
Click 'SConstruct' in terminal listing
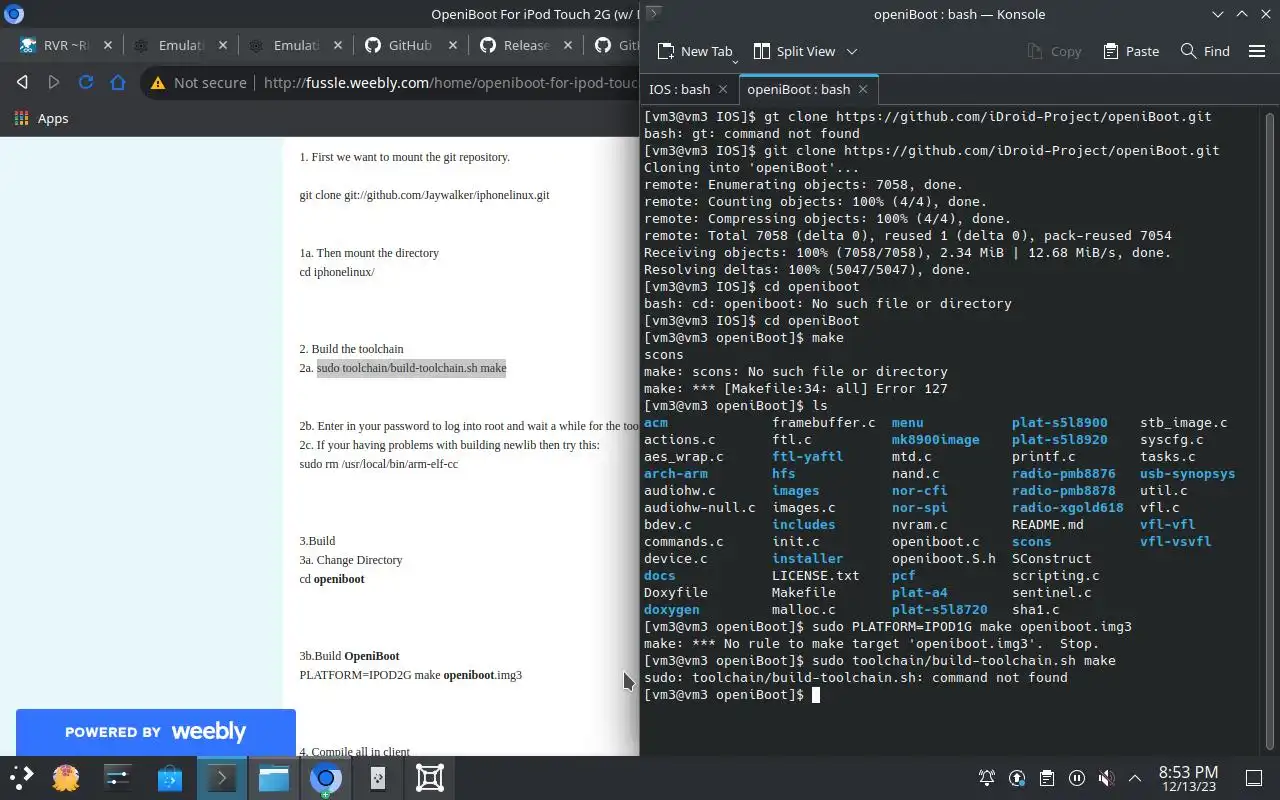pos(1051,559)
